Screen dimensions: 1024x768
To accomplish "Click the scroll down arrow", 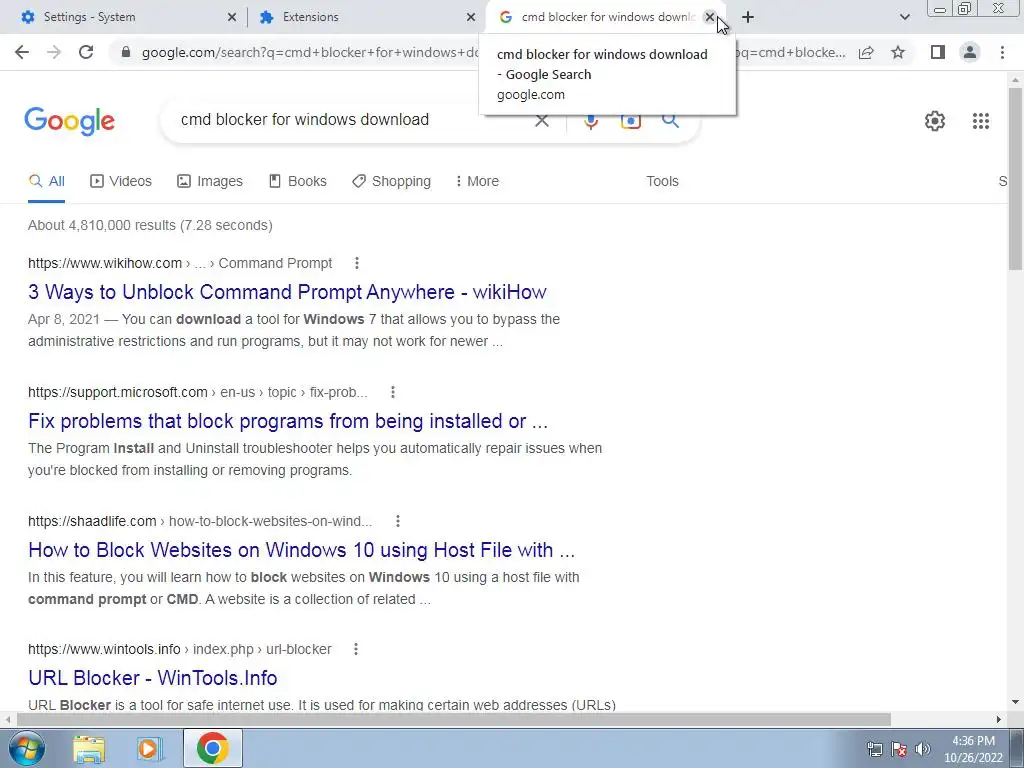I will pos(1015,702).
